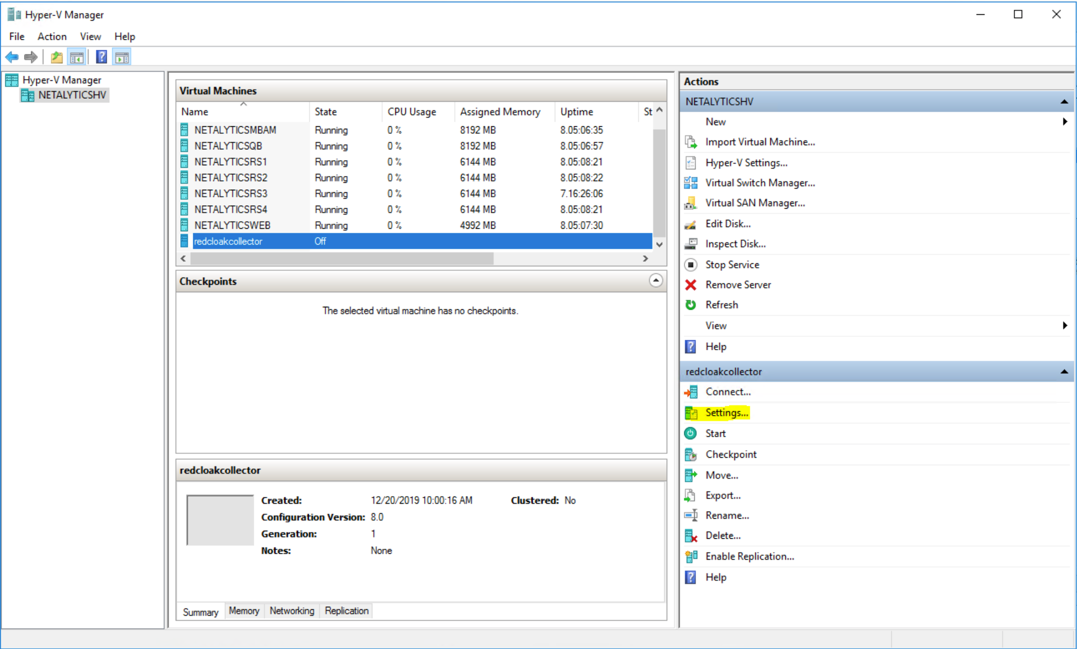Click Enable Replication action icon

point(691,556)
